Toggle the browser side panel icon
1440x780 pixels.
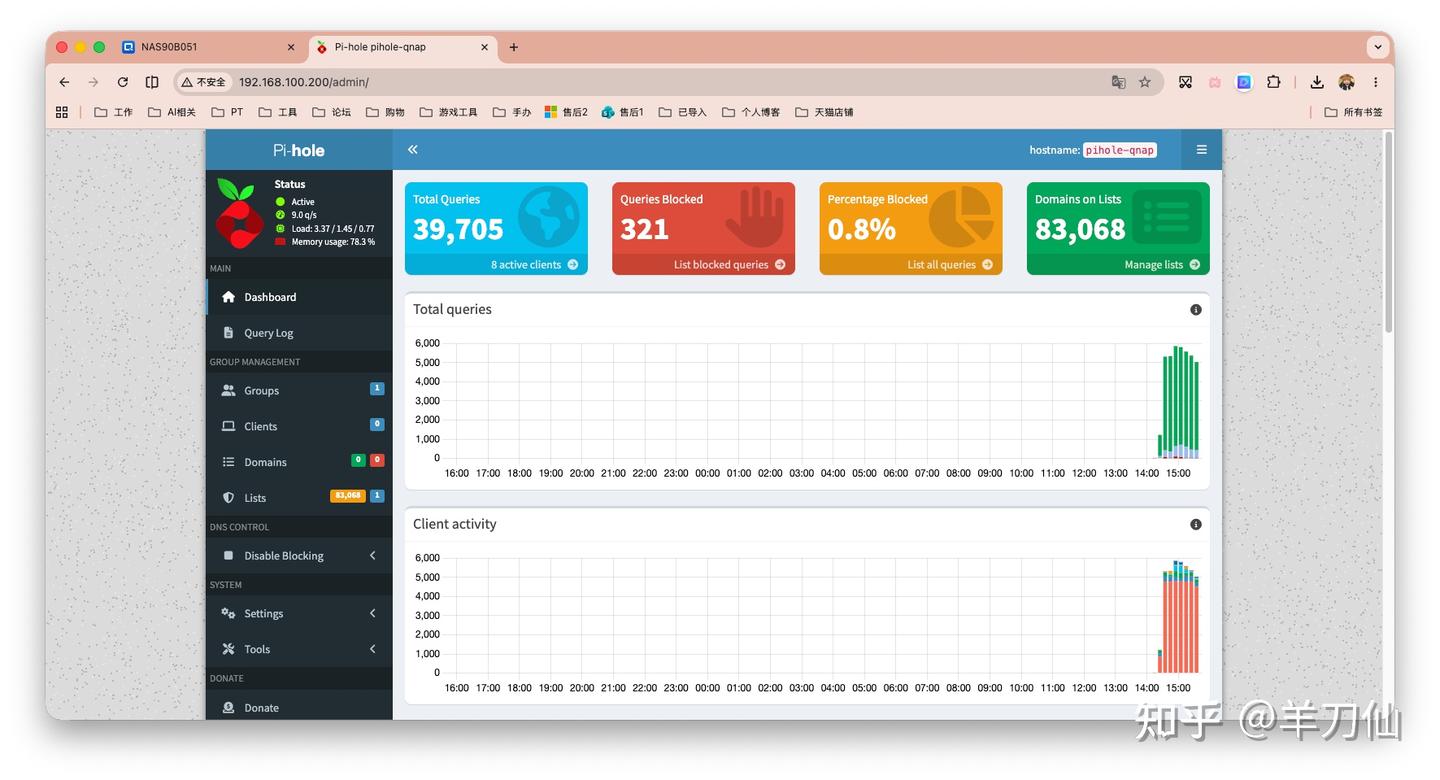[x=152, y=82]
